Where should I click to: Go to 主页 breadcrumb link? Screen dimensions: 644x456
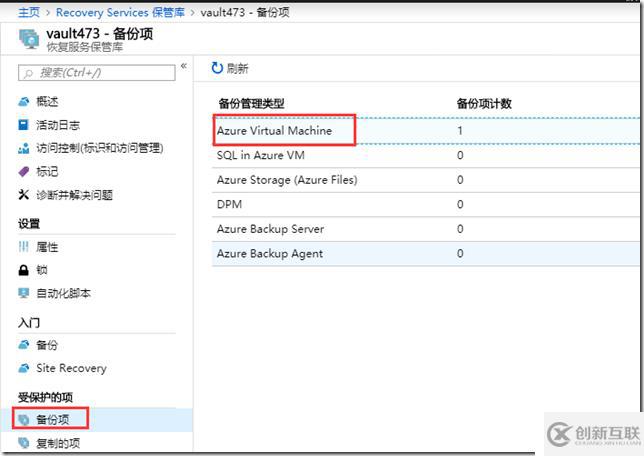pos(29,12)
